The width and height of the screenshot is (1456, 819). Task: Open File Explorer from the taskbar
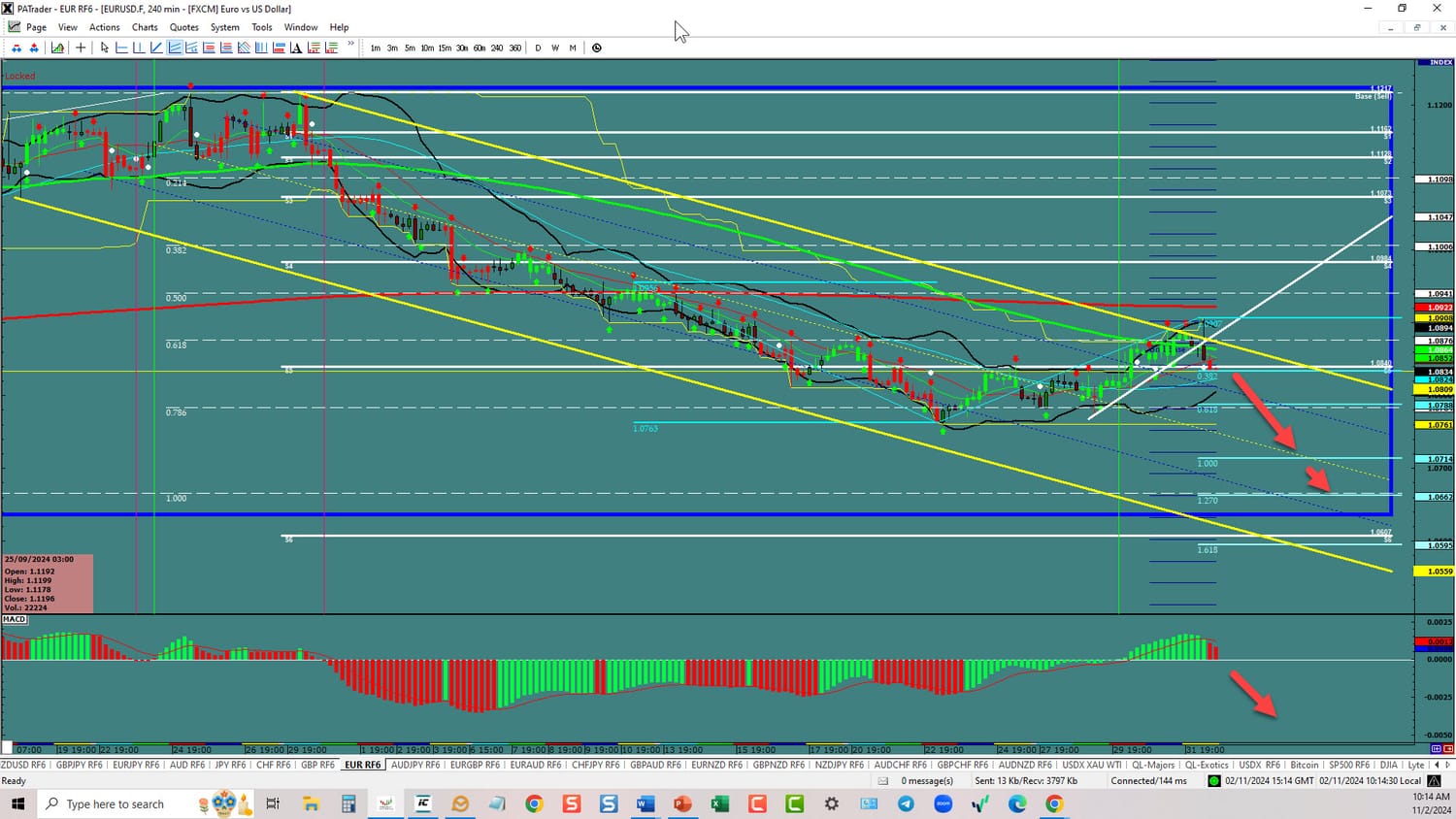coord(311,803)
